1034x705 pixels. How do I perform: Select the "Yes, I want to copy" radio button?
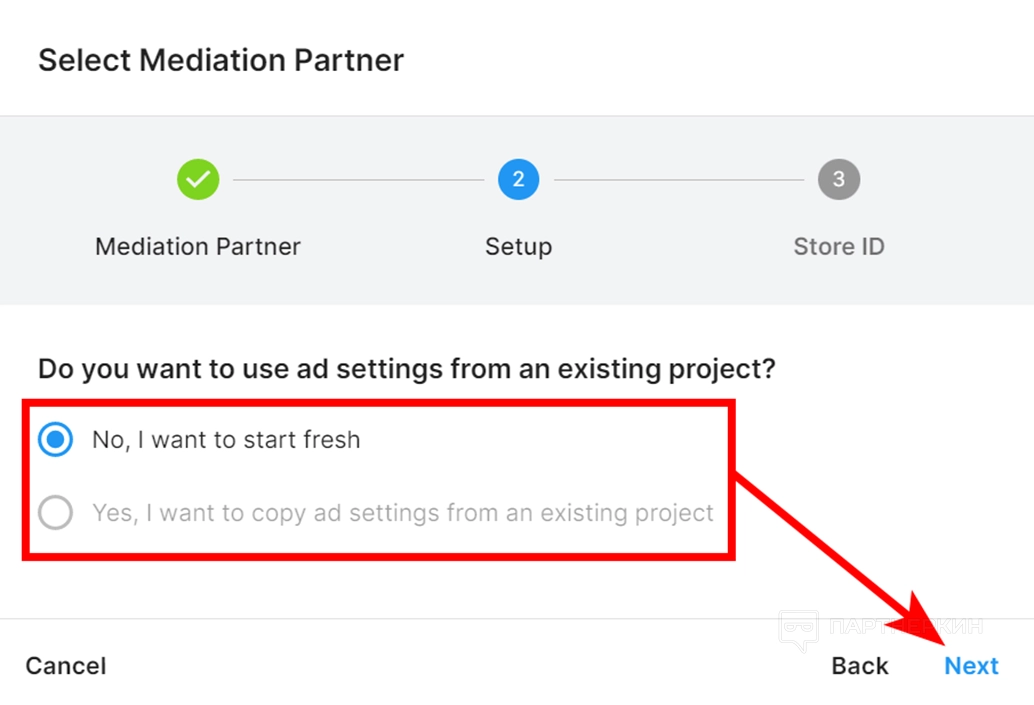pyautogui.click(x=55, y=513)
